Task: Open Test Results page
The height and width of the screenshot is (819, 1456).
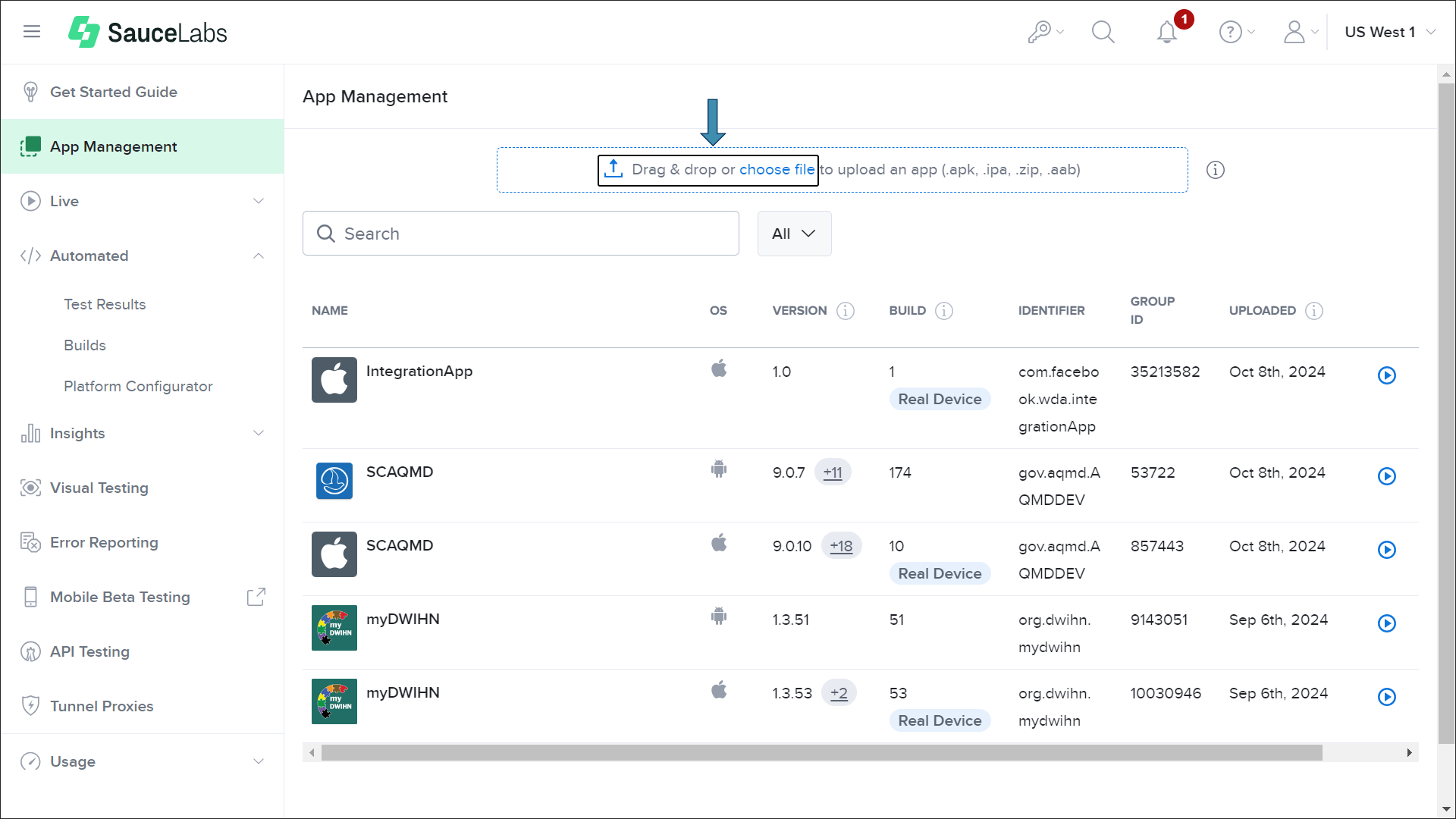Action: [x=105, y=304]
